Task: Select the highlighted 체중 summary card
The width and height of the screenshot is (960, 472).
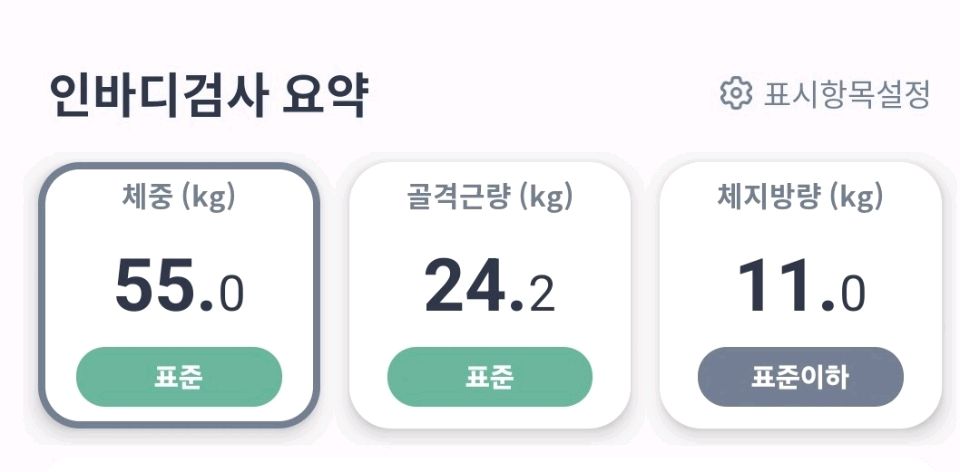Action: pos(179,295)
